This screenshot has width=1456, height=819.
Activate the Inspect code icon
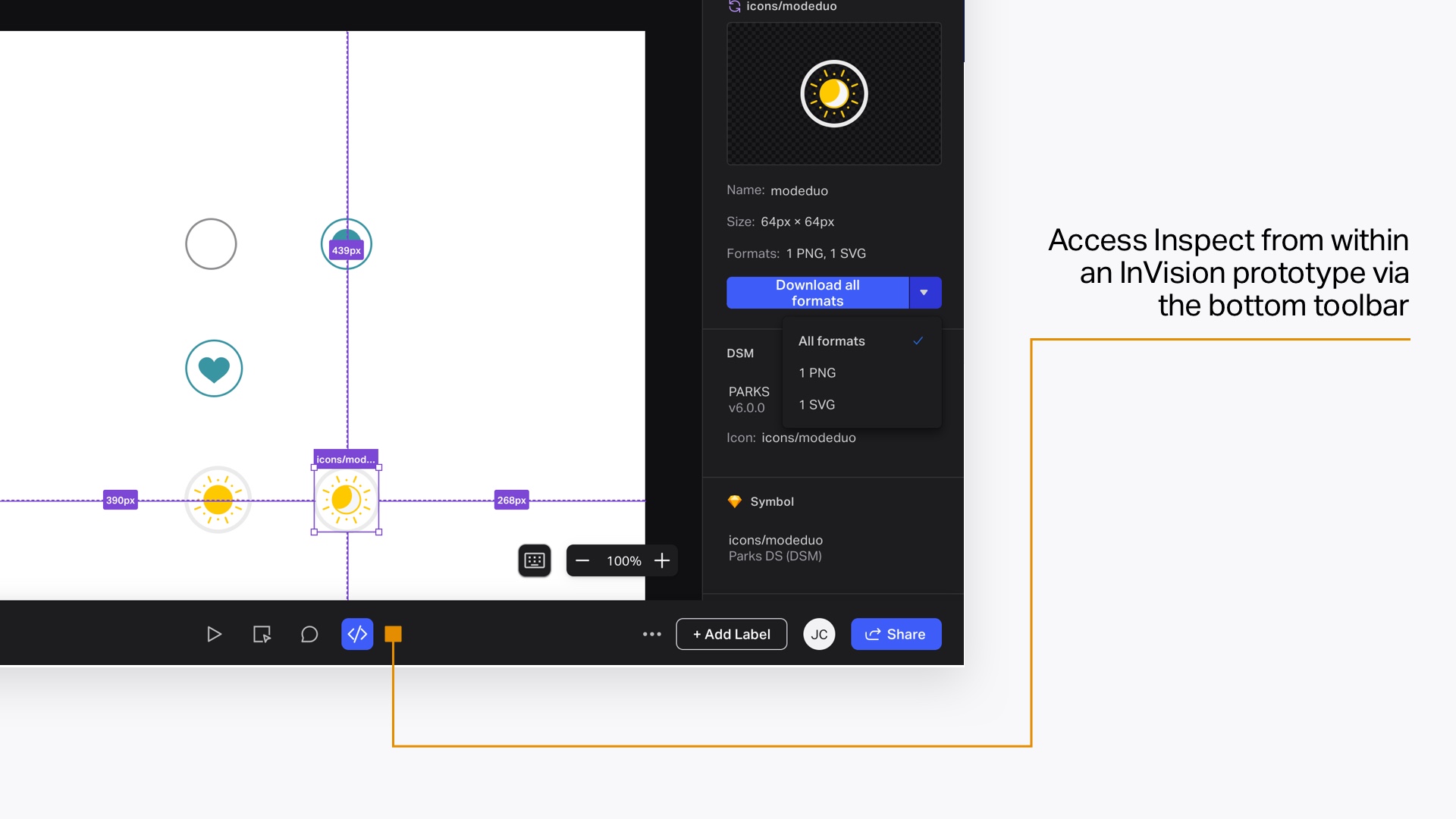(x=357, y=634)
